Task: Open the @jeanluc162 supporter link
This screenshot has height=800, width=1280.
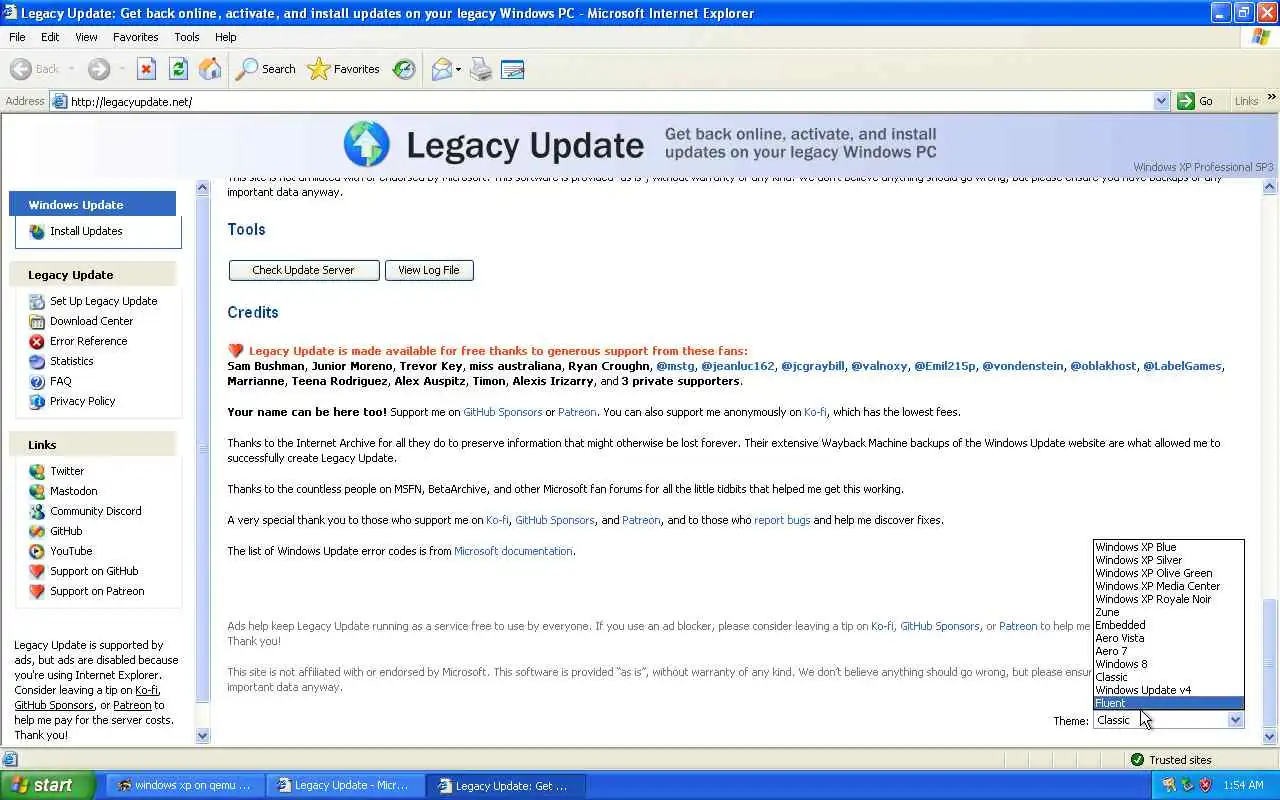Action: (738, 366)
